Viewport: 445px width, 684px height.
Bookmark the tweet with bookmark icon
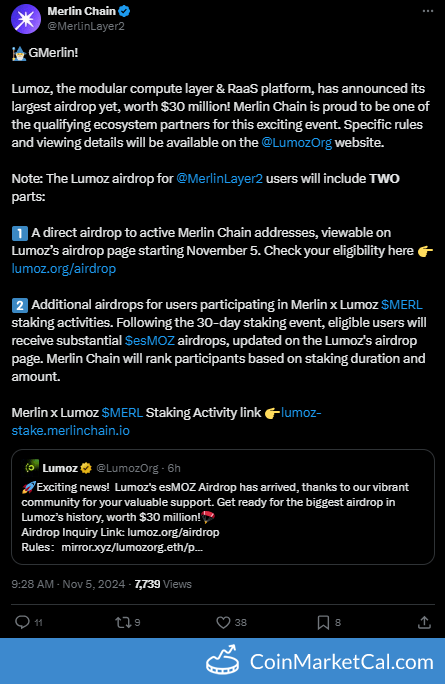(x=323, y=622)
